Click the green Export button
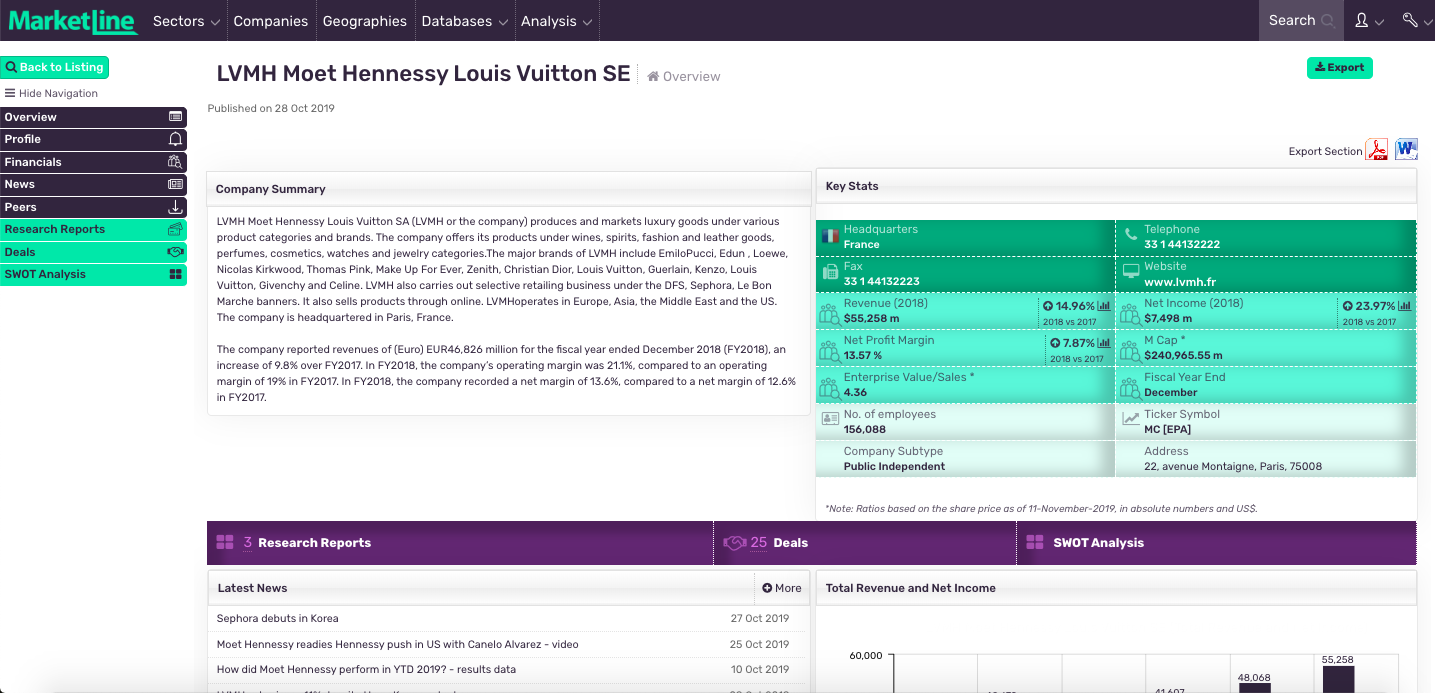 [1339, 68]
